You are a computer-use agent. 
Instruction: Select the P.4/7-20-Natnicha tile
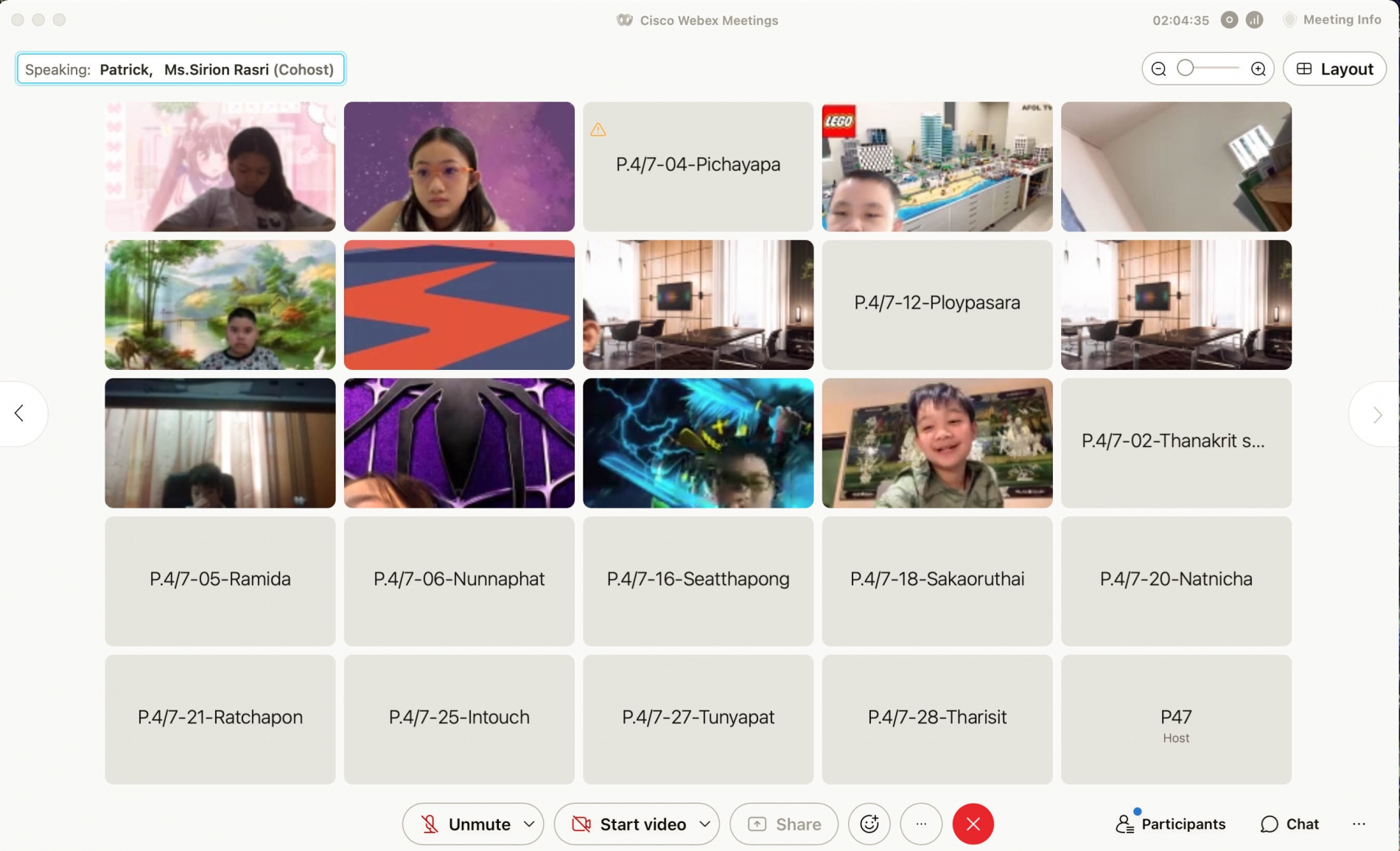[x=1176, y=581]
